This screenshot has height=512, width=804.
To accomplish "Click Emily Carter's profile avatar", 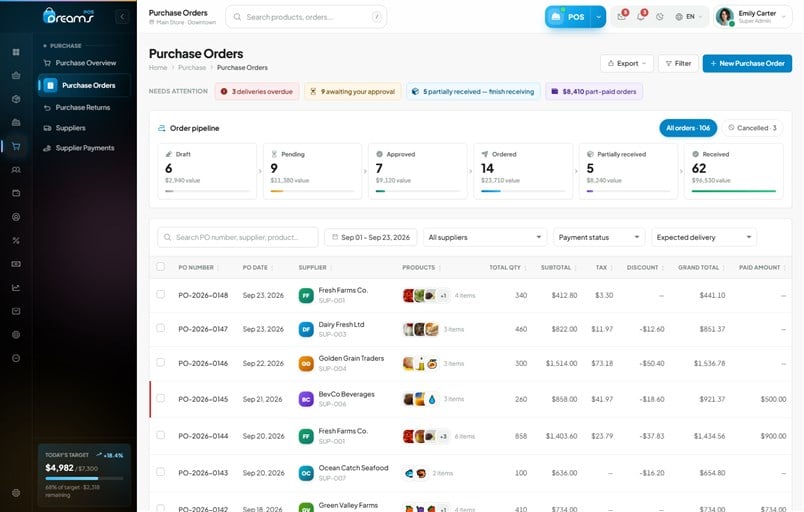I will [x=725, y=17].
